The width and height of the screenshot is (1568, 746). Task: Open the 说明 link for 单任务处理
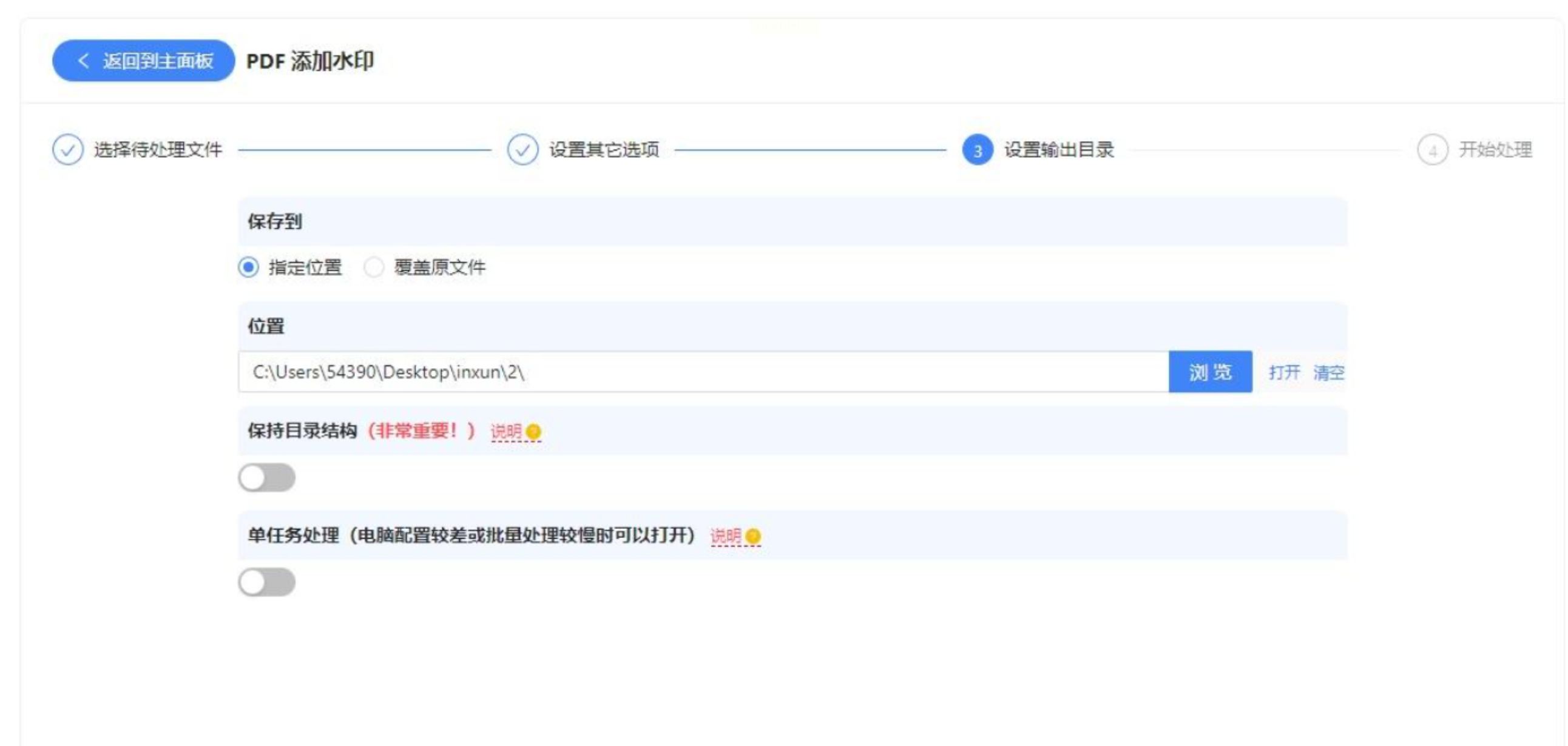(726, 536)
